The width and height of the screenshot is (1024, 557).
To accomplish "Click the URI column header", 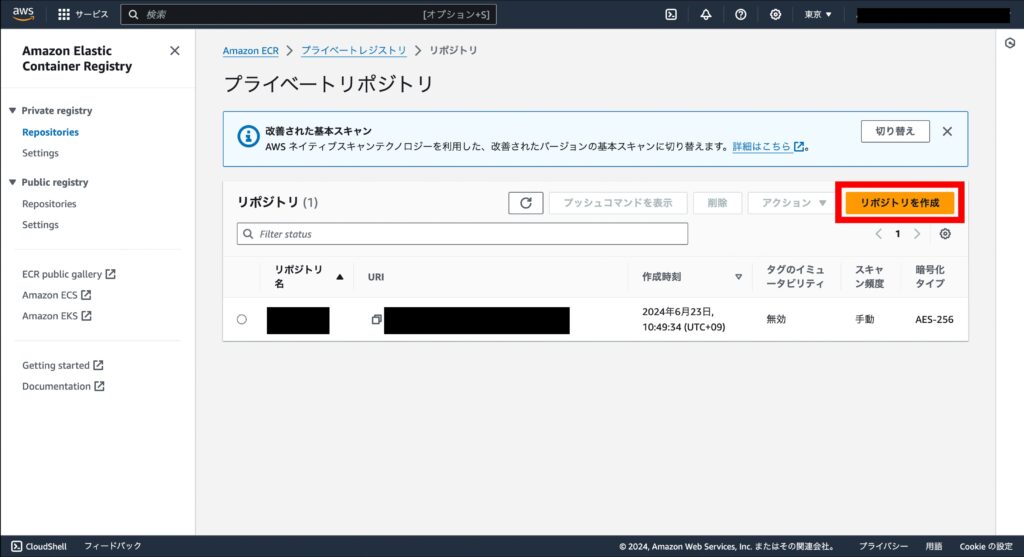I will pos(376,277).
